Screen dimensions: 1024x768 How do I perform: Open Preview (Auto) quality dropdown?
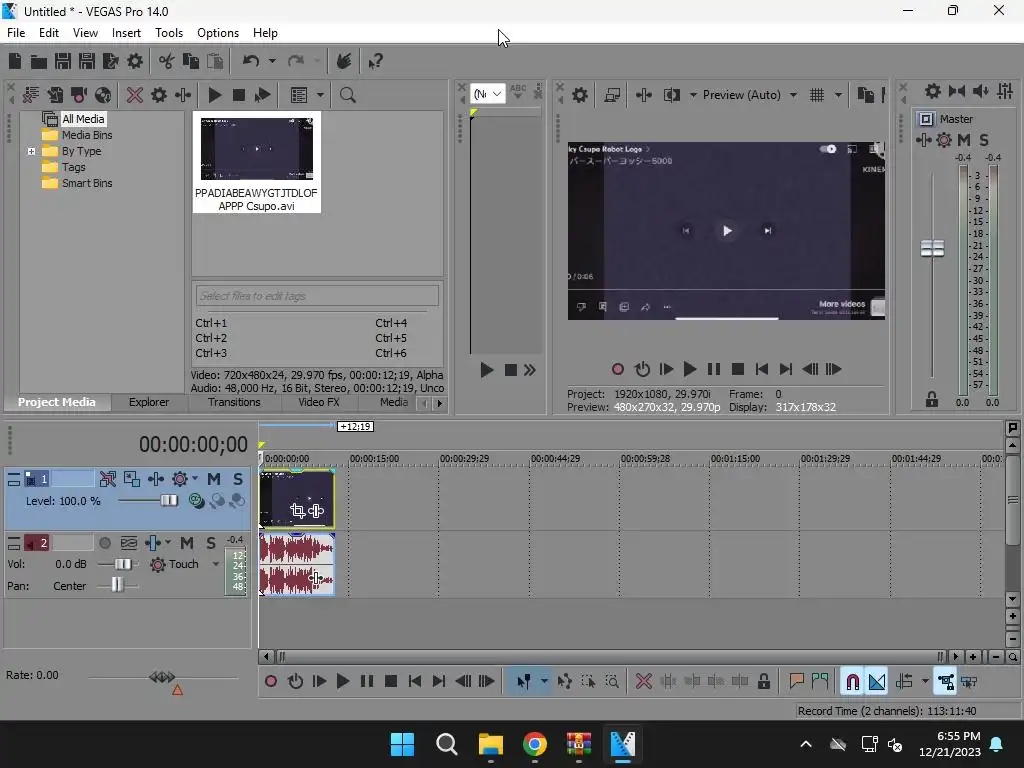coord(793,95)
